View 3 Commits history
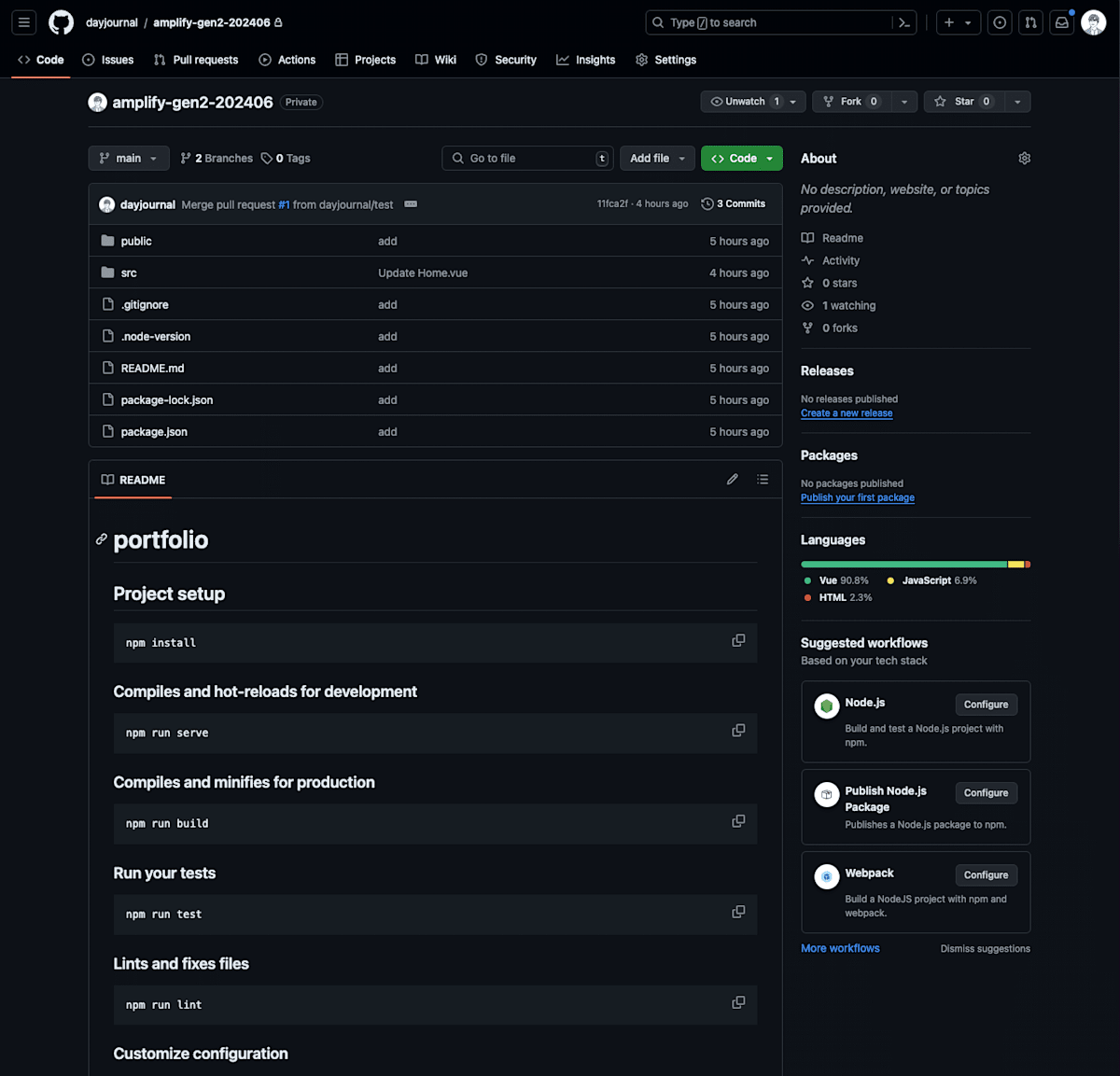This screenshot has width=1120, height=1076. pyautogui.click(x=734, y=204)
